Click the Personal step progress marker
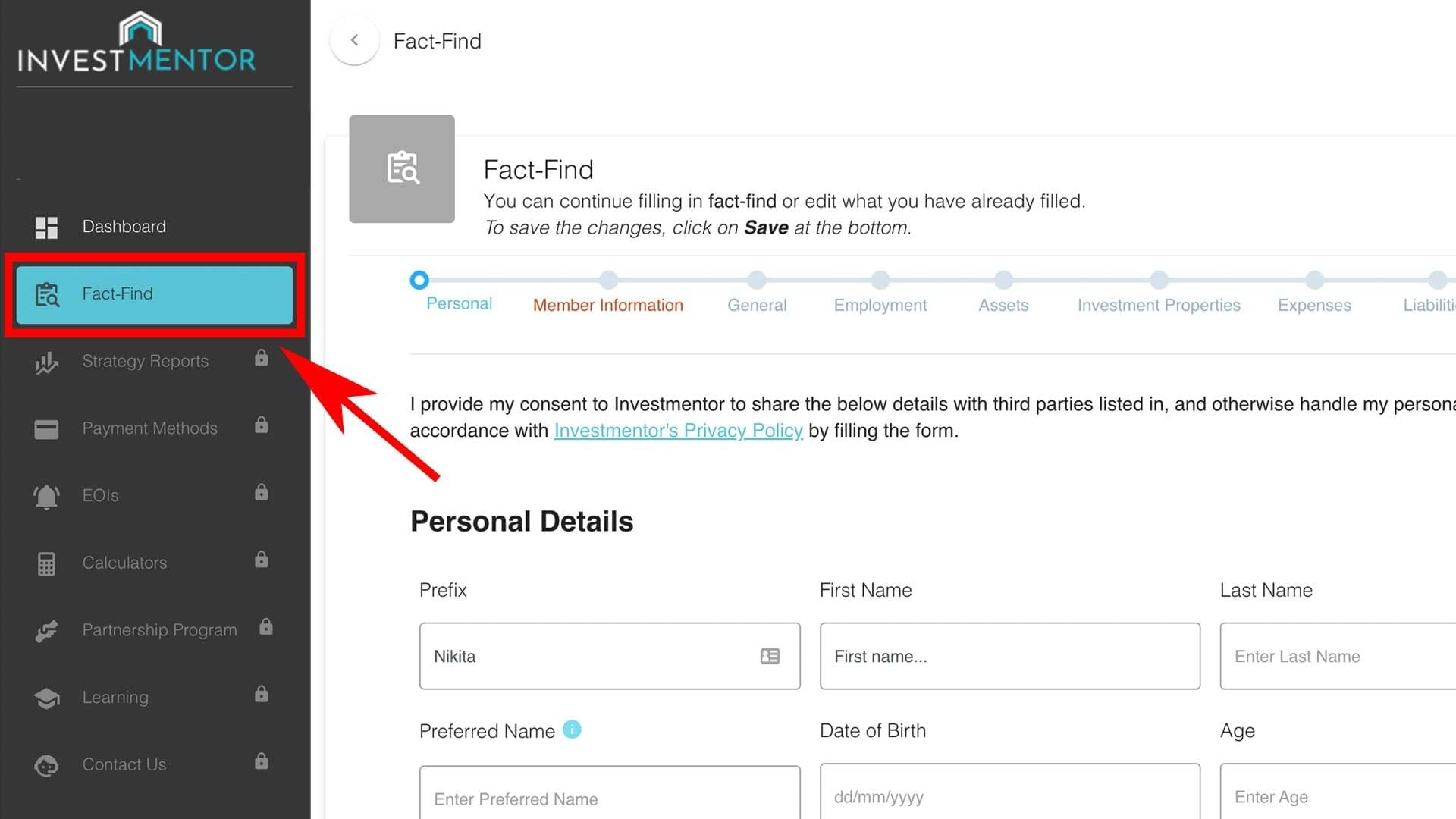The image size is (1456, 819). (x=419, y=281)
